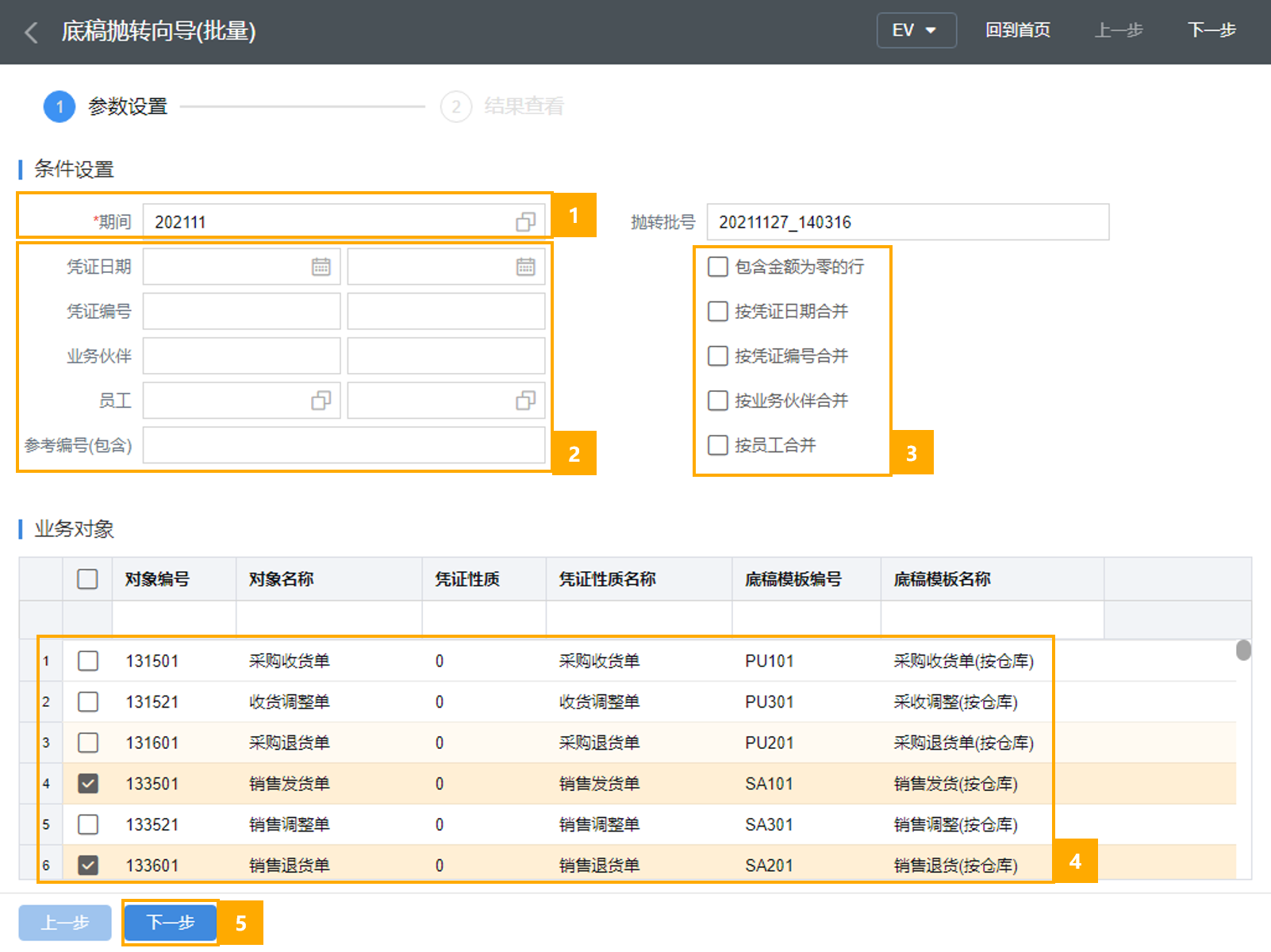Uncheck row 133501 销售发货单 checkbox
The image size is (1271, 952).
[88, 784]
